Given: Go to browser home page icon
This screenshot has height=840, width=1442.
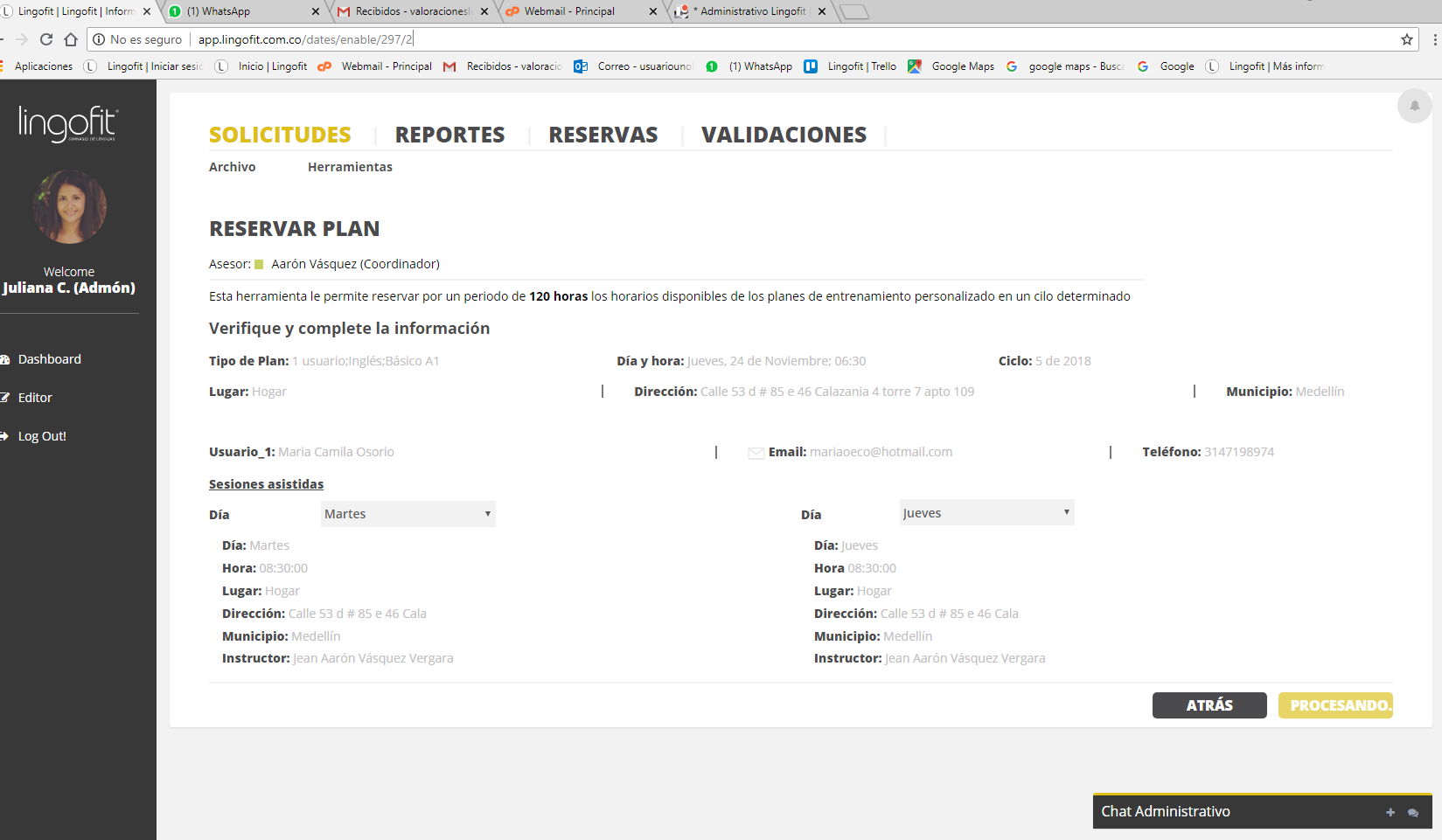Looking at the screenshot, I should [x=71, y=39].
